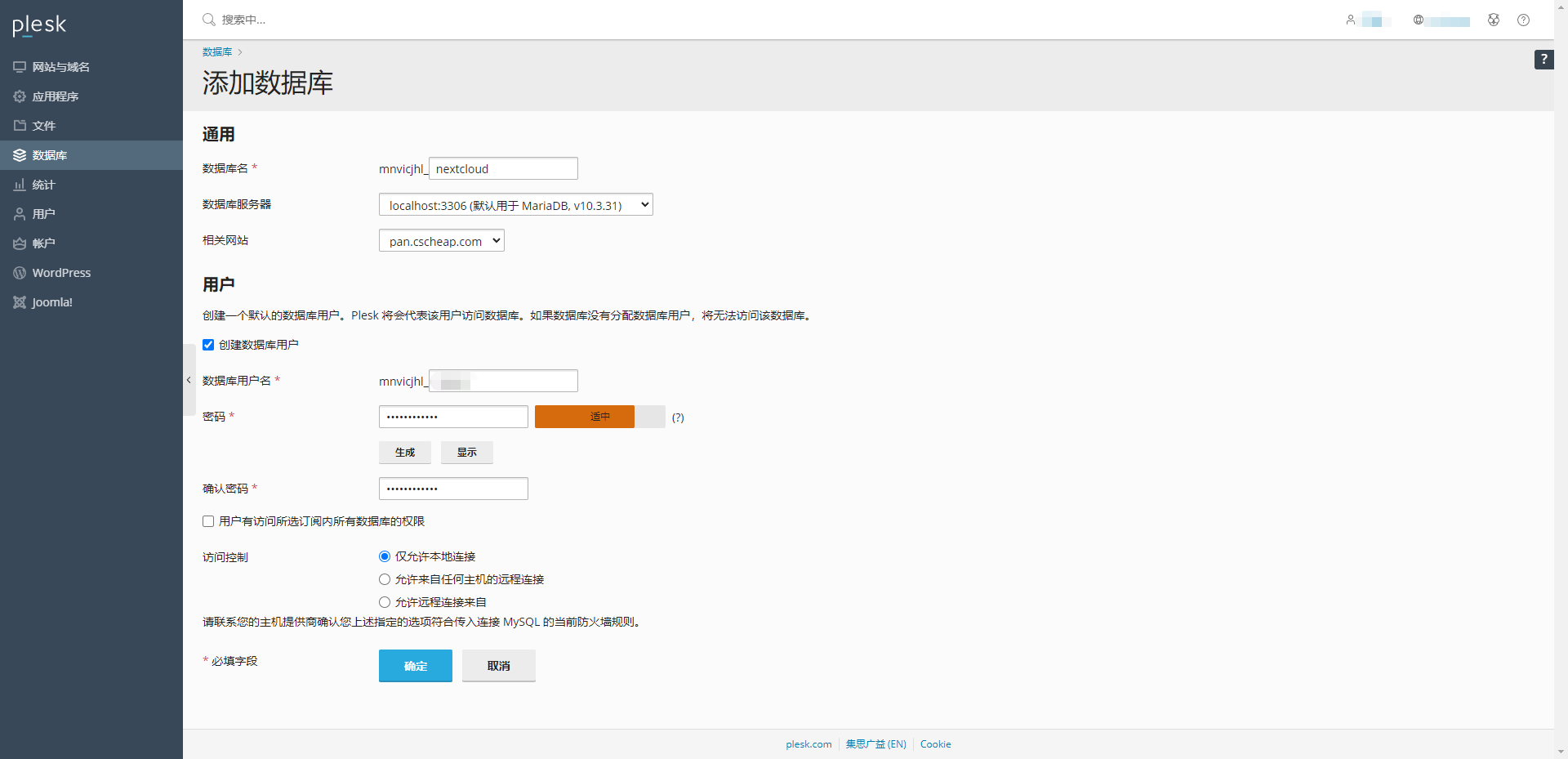Select 仅允许本地连接 radio option

pos(385,556)
